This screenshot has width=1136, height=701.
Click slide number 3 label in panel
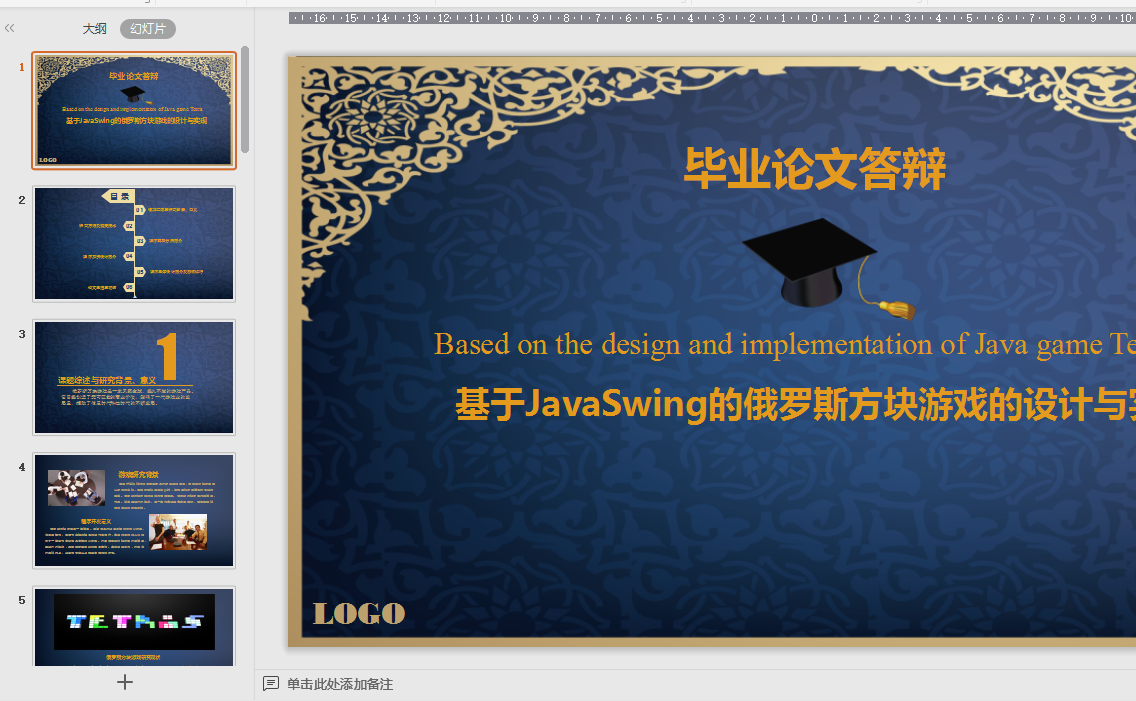(22, 334)
